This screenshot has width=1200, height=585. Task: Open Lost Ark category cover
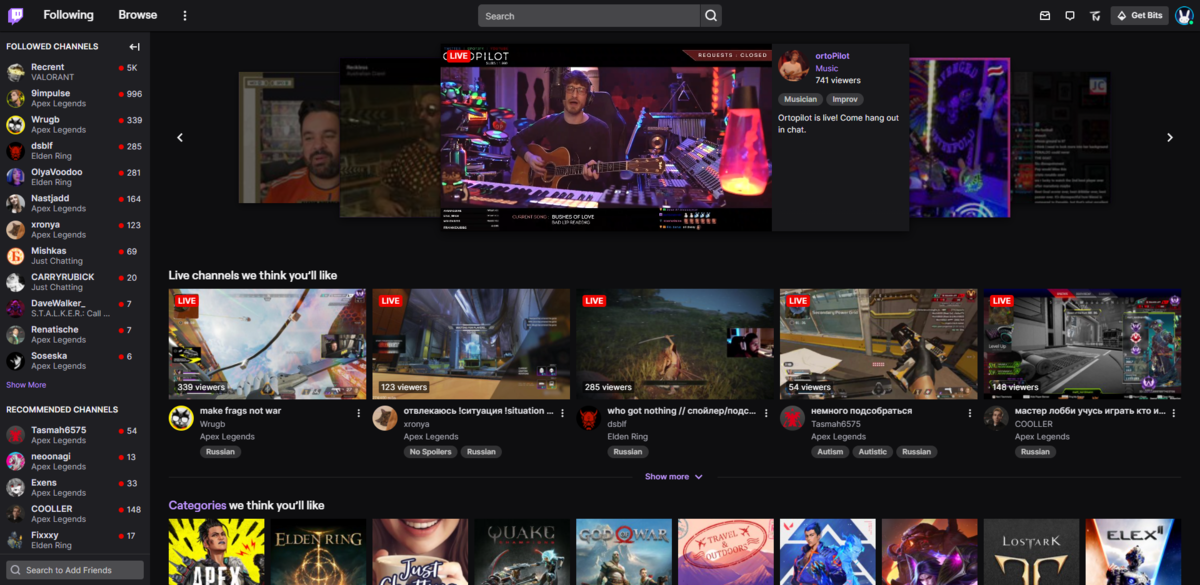pos(1032,552)
